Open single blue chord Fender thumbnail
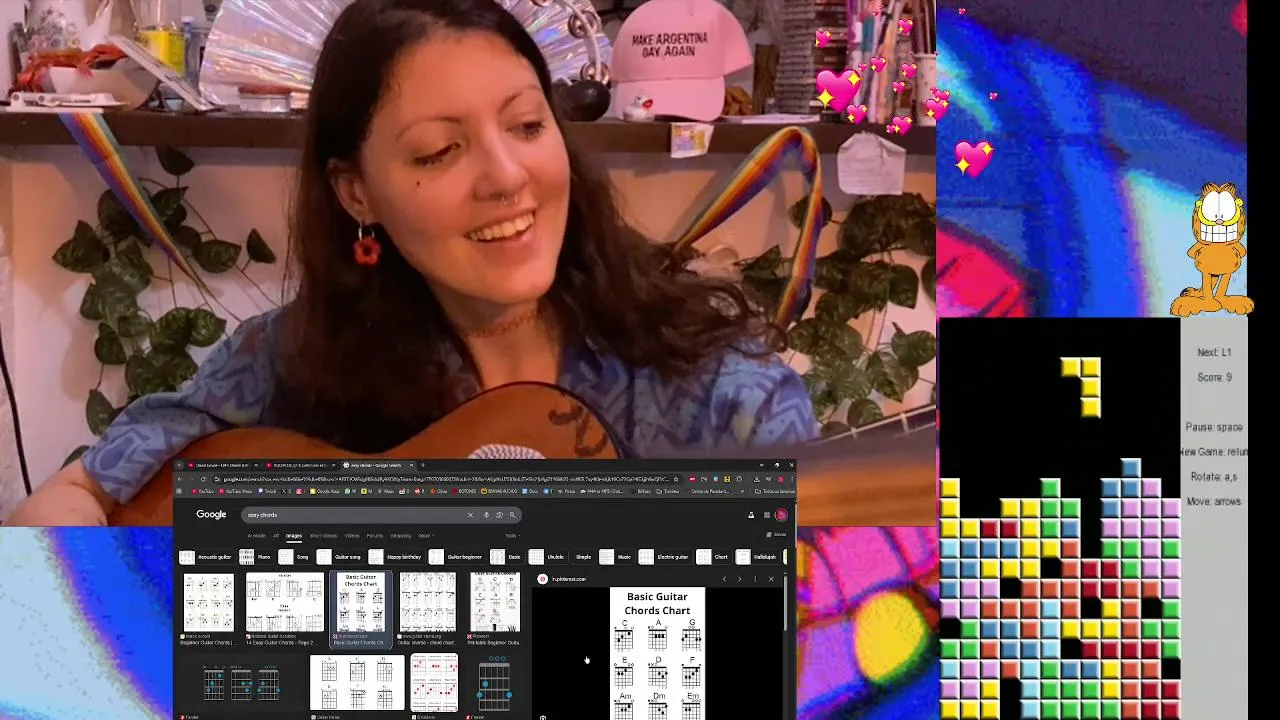This screenshot has height=720, width=1280. click(494, 684)
